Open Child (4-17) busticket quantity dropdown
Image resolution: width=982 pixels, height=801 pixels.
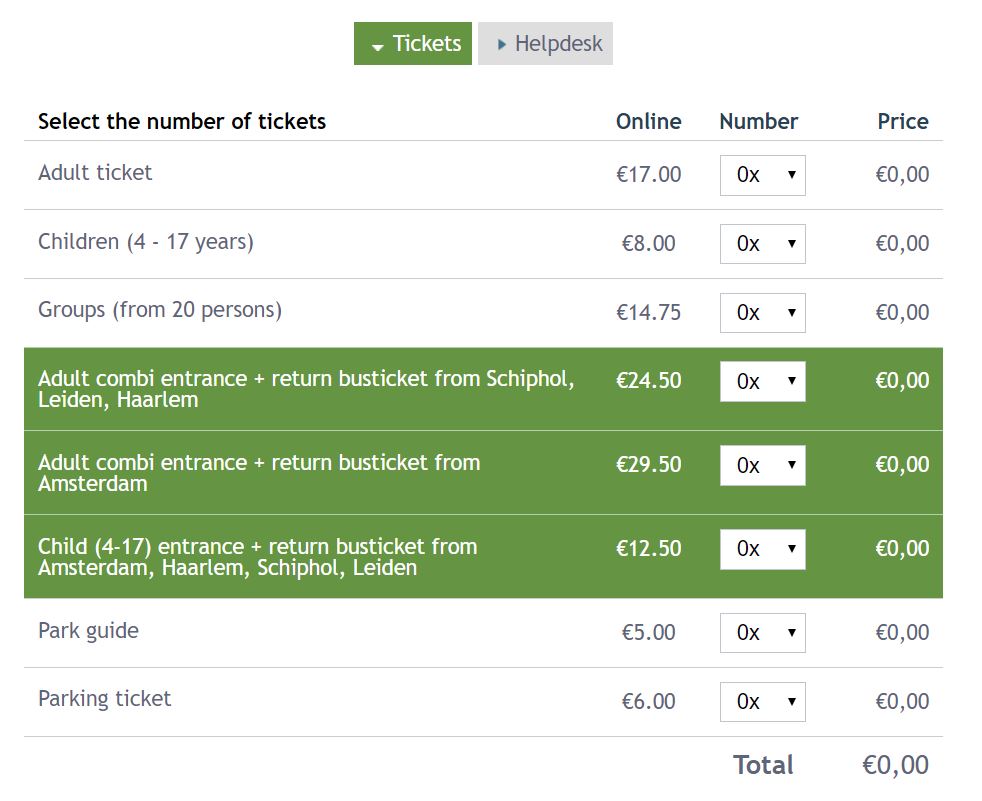(762, 549)
